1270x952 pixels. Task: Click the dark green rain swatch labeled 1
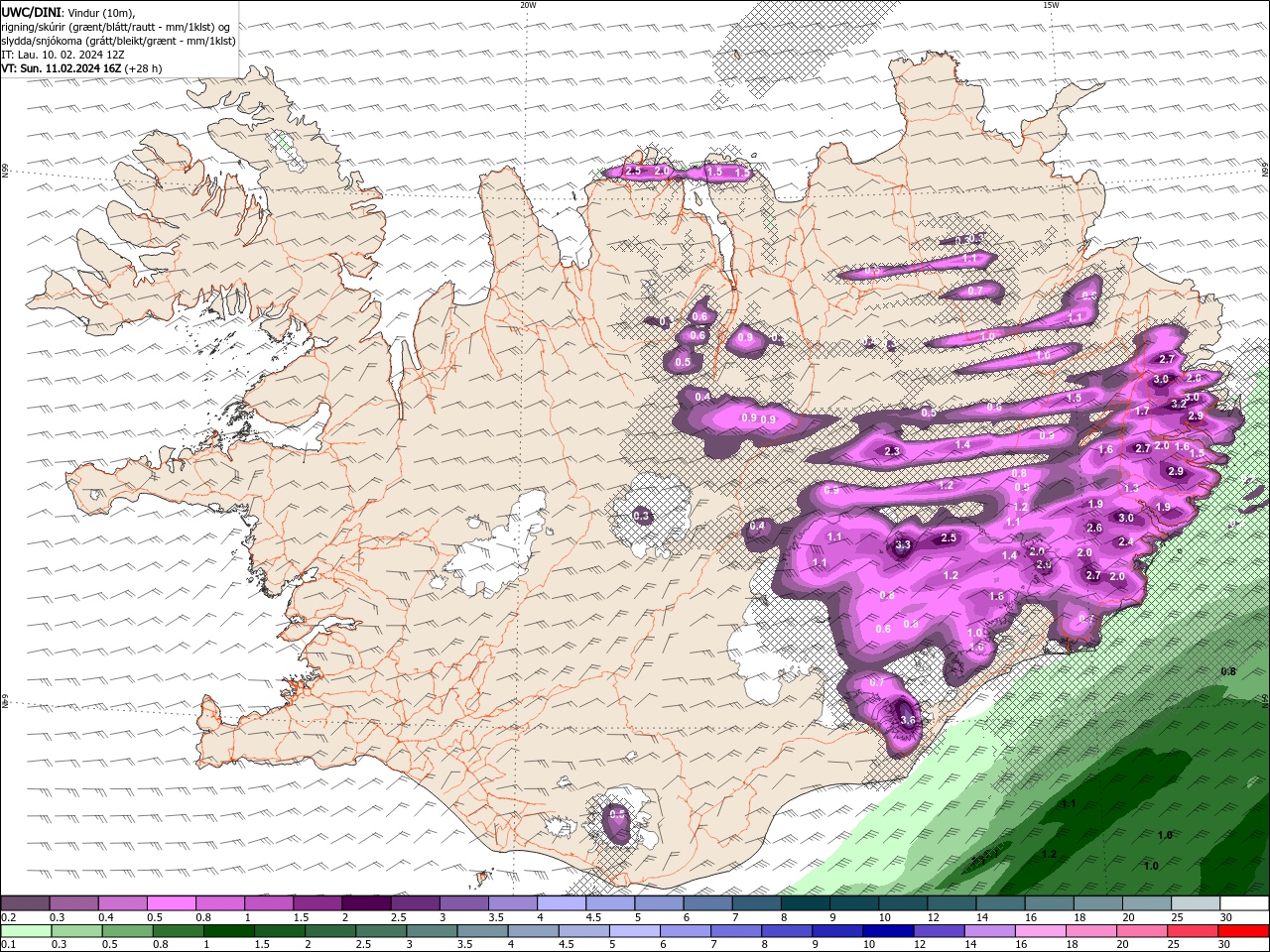click(x=229, y=931)
